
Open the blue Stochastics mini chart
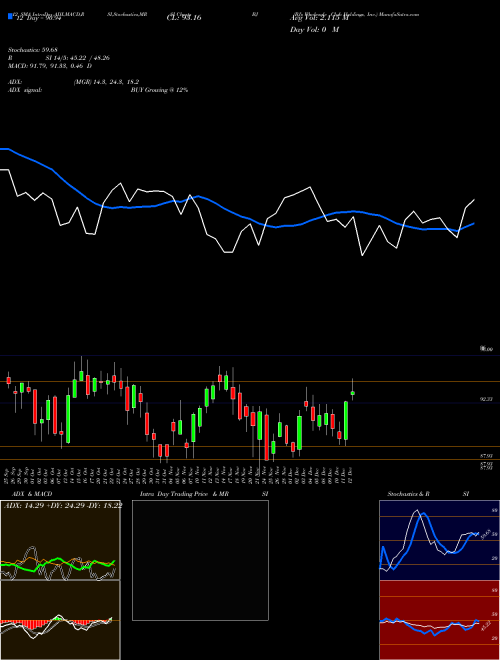(439, 540)
